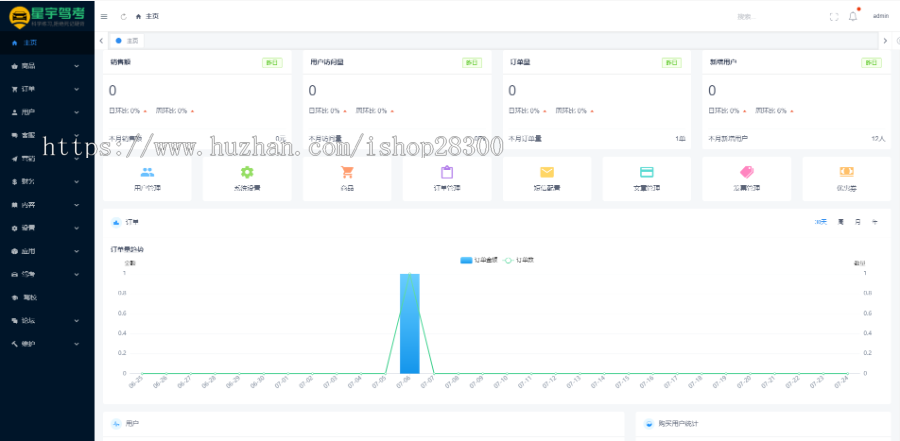Toggle fullscreen mode icon
The width and height of the screenshot is (900, 441).
[834, 17]
